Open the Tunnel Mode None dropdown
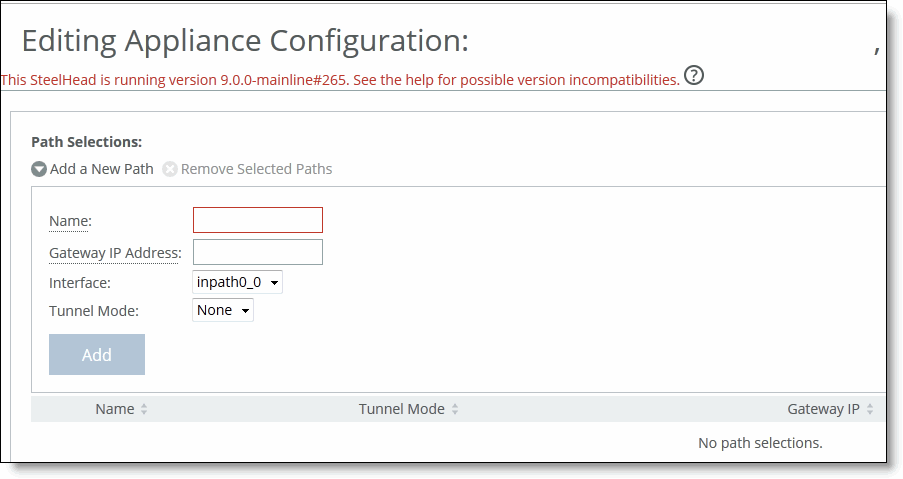Screen dimensions: 903x479 223,310
